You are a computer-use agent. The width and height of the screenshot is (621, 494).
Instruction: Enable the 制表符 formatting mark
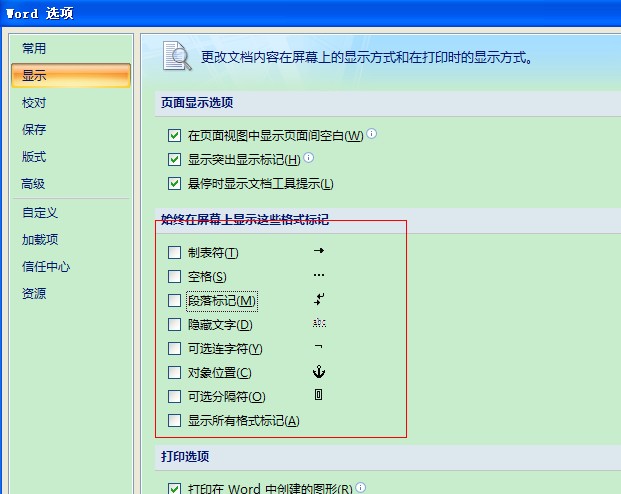(x=174, y=252)
